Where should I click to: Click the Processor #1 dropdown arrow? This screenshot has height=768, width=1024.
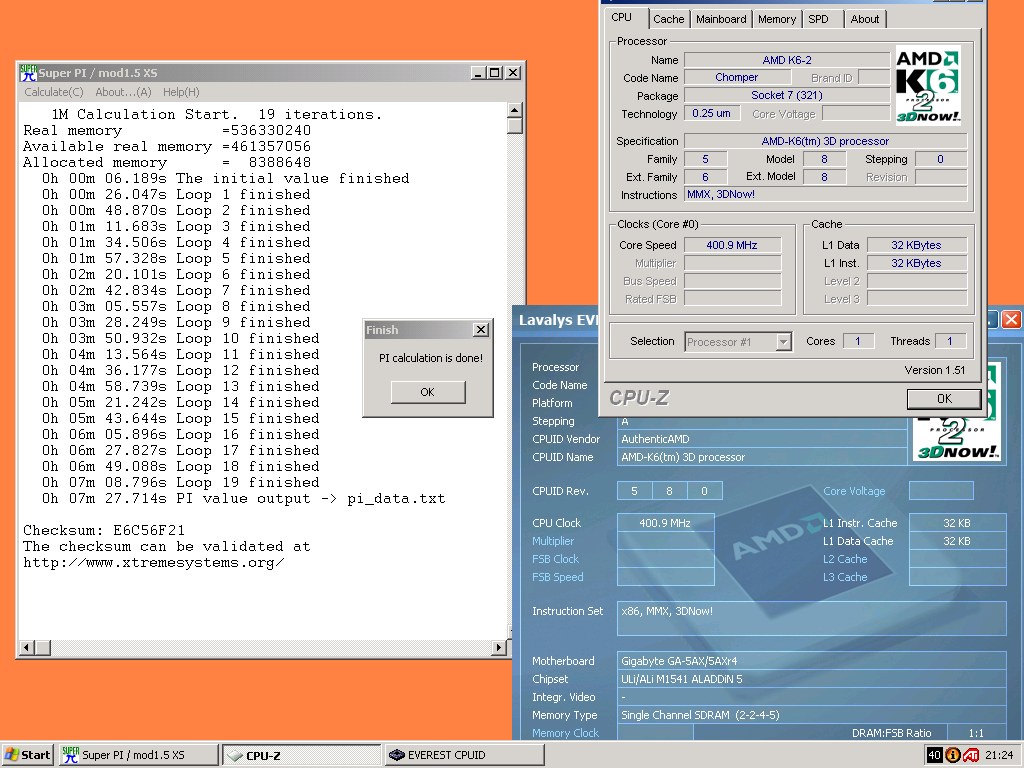[x=784, y=342]
